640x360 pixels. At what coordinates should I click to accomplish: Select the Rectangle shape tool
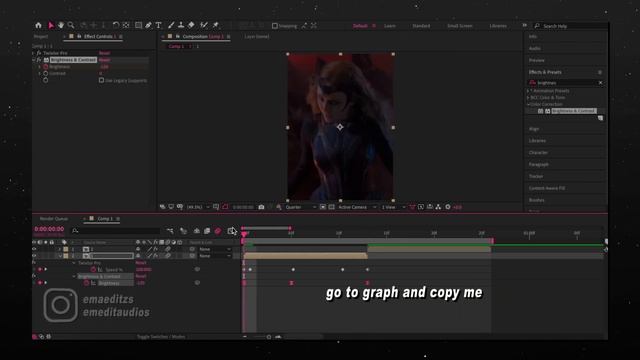(138, 25)
